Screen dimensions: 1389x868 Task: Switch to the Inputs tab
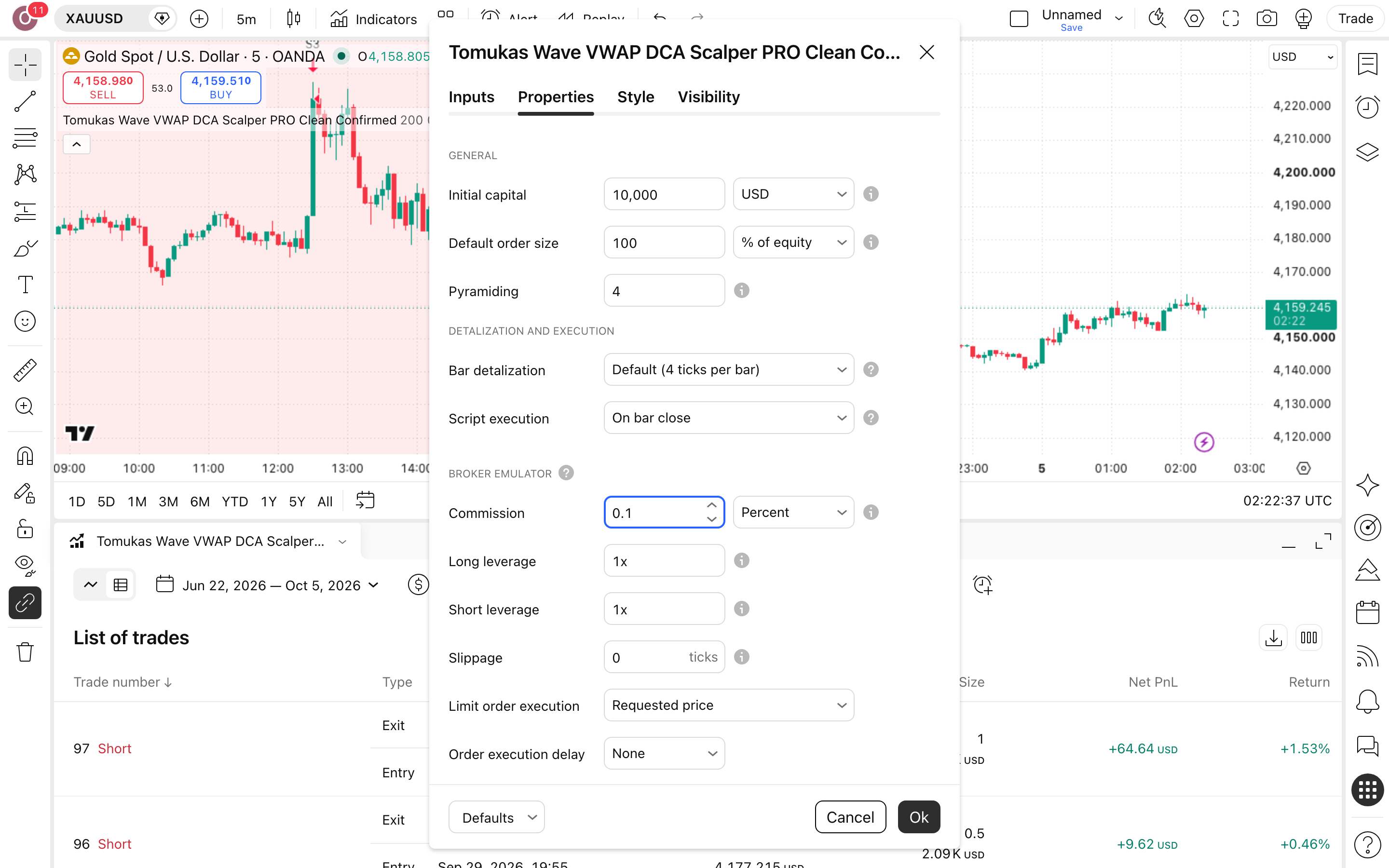coord(471,97)
